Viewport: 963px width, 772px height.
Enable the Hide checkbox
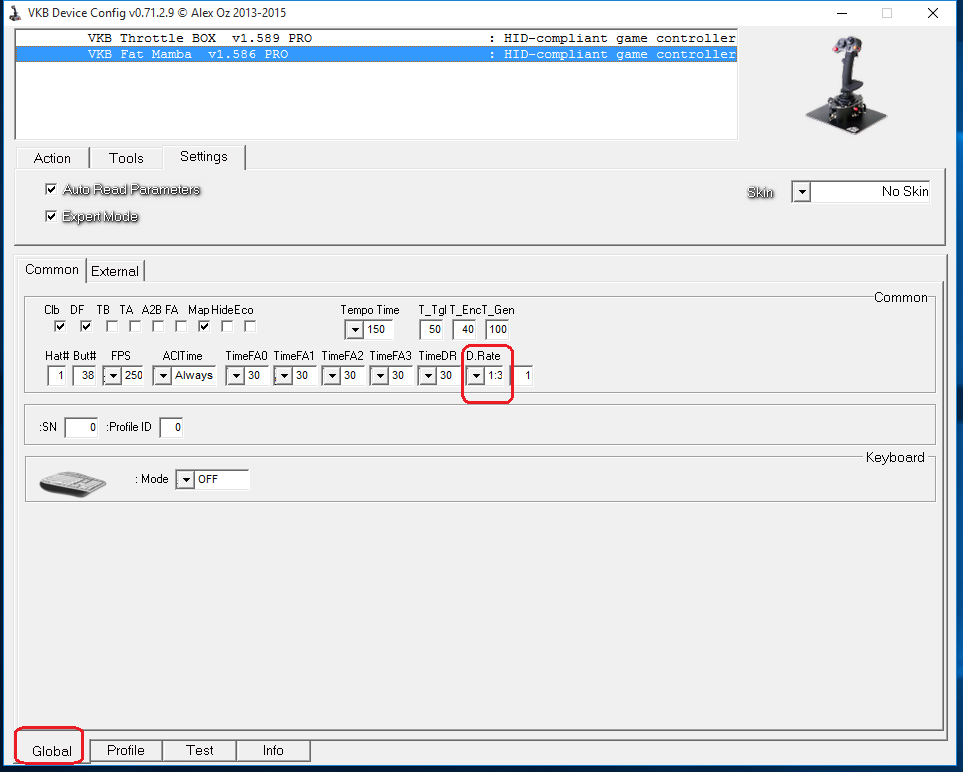coord(227,326)
